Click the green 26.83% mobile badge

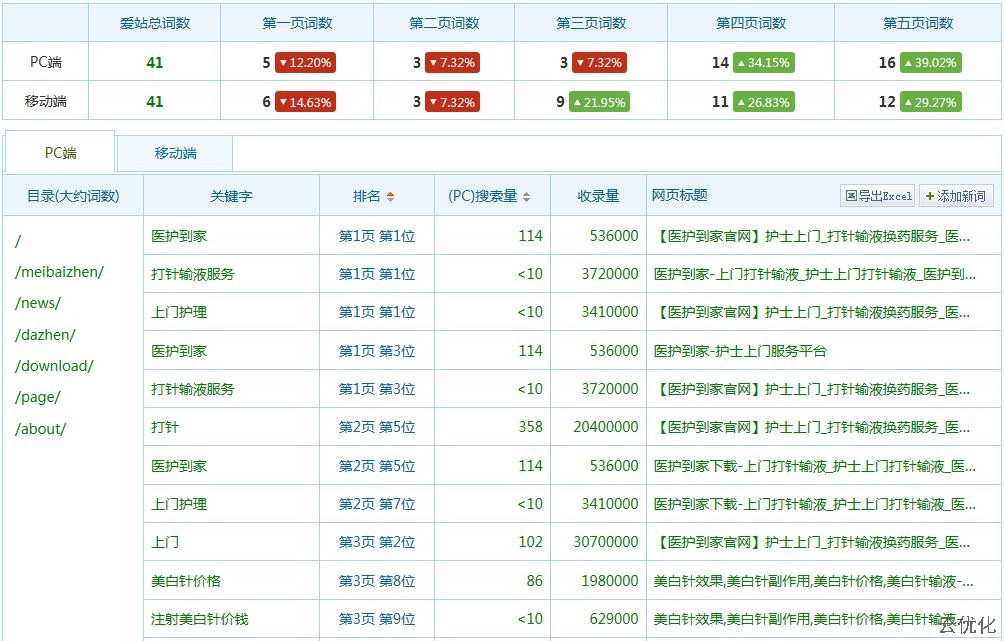763,102
